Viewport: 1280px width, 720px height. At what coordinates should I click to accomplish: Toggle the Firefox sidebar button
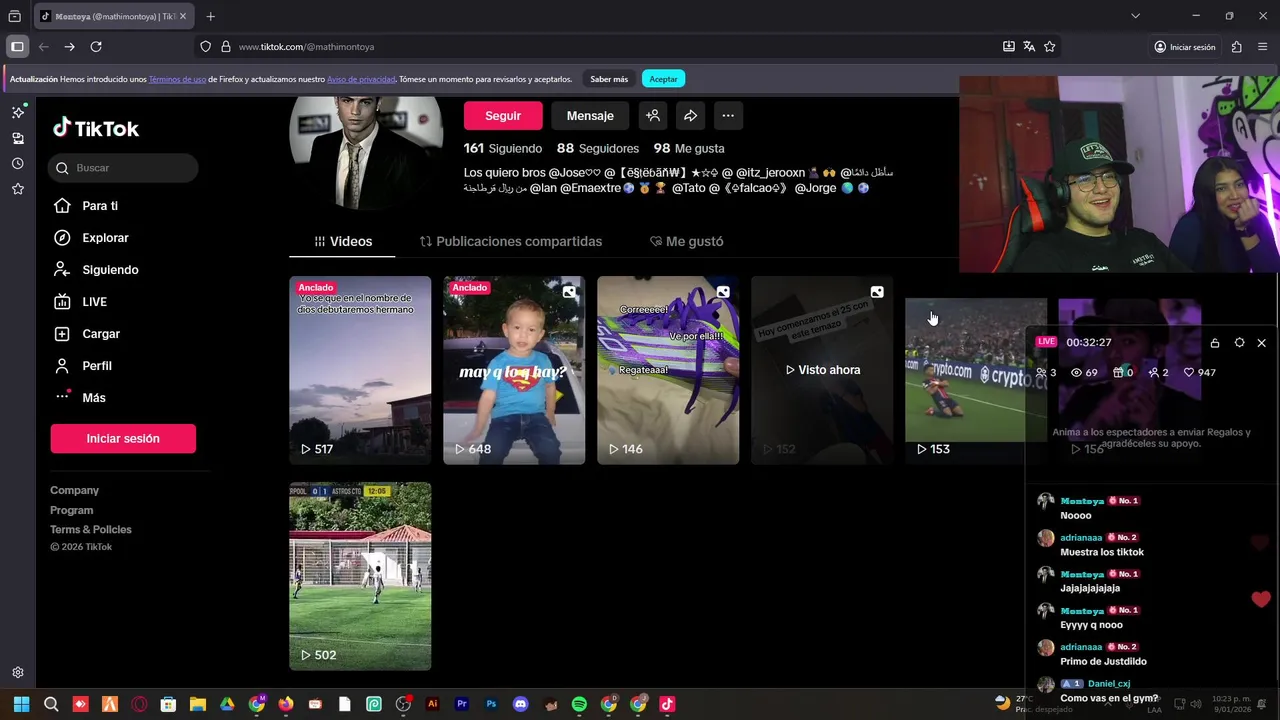point(17,46)
